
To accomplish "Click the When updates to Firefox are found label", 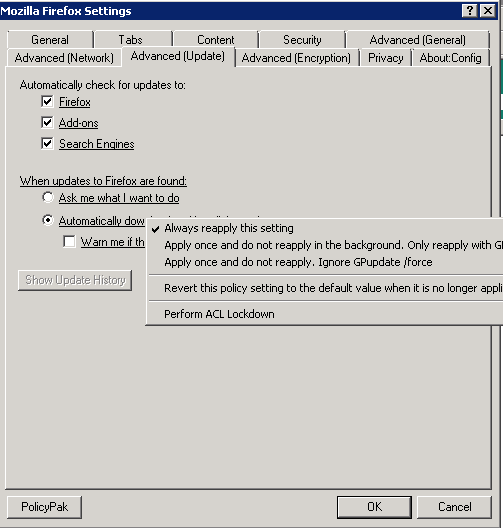I will click(x=103, y=181).
